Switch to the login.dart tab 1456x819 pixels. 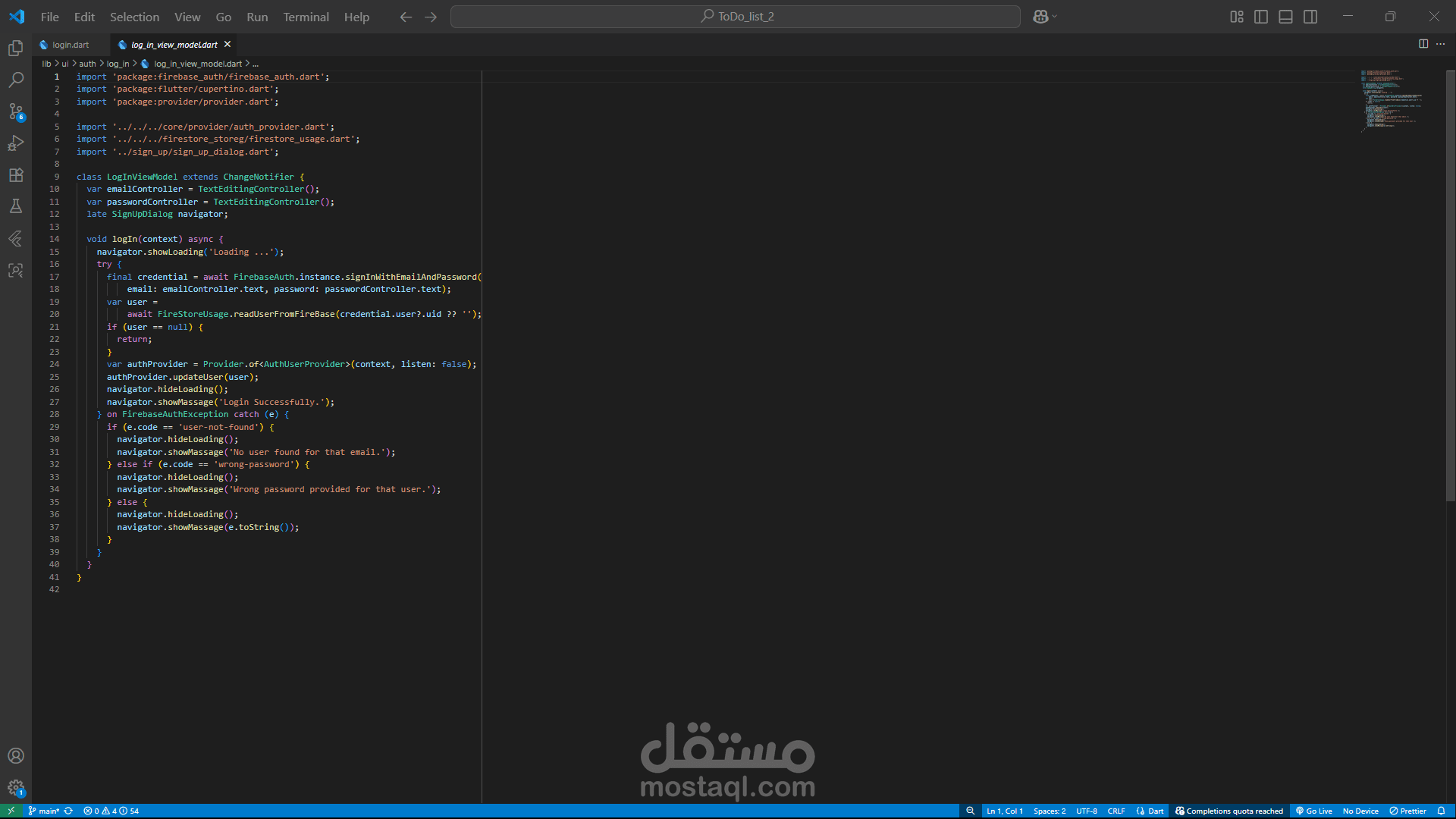pos(70,45)
